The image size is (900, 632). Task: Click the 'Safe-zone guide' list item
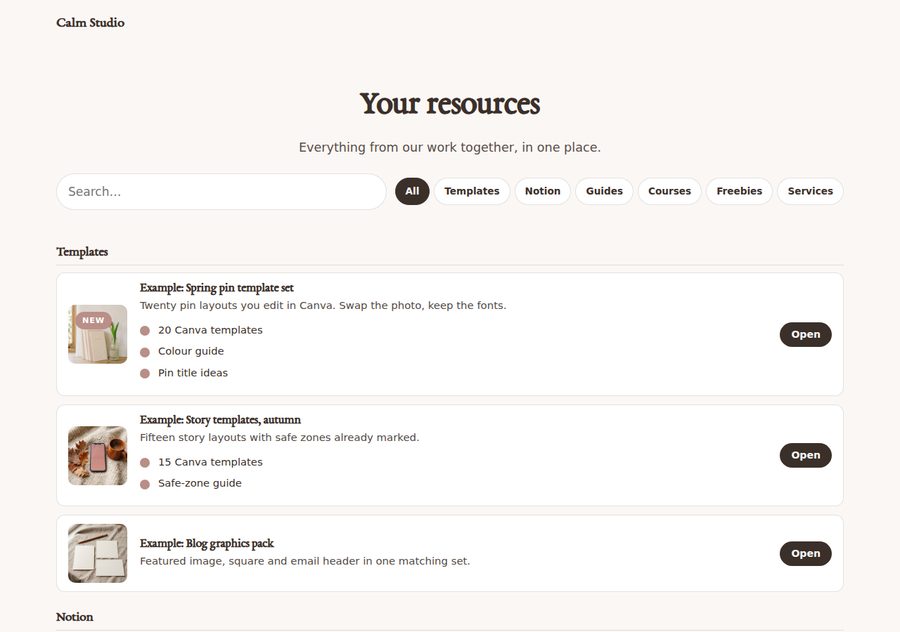pos(191,483)
